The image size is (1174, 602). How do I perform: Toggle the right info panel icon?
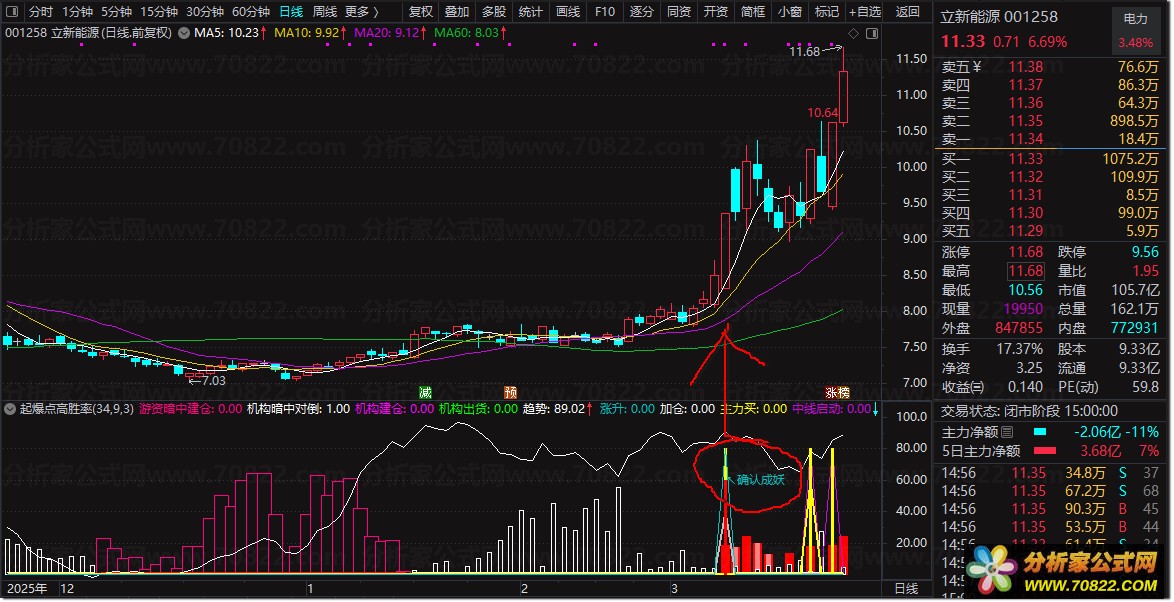pyautogui.click(x=872, y=34)
